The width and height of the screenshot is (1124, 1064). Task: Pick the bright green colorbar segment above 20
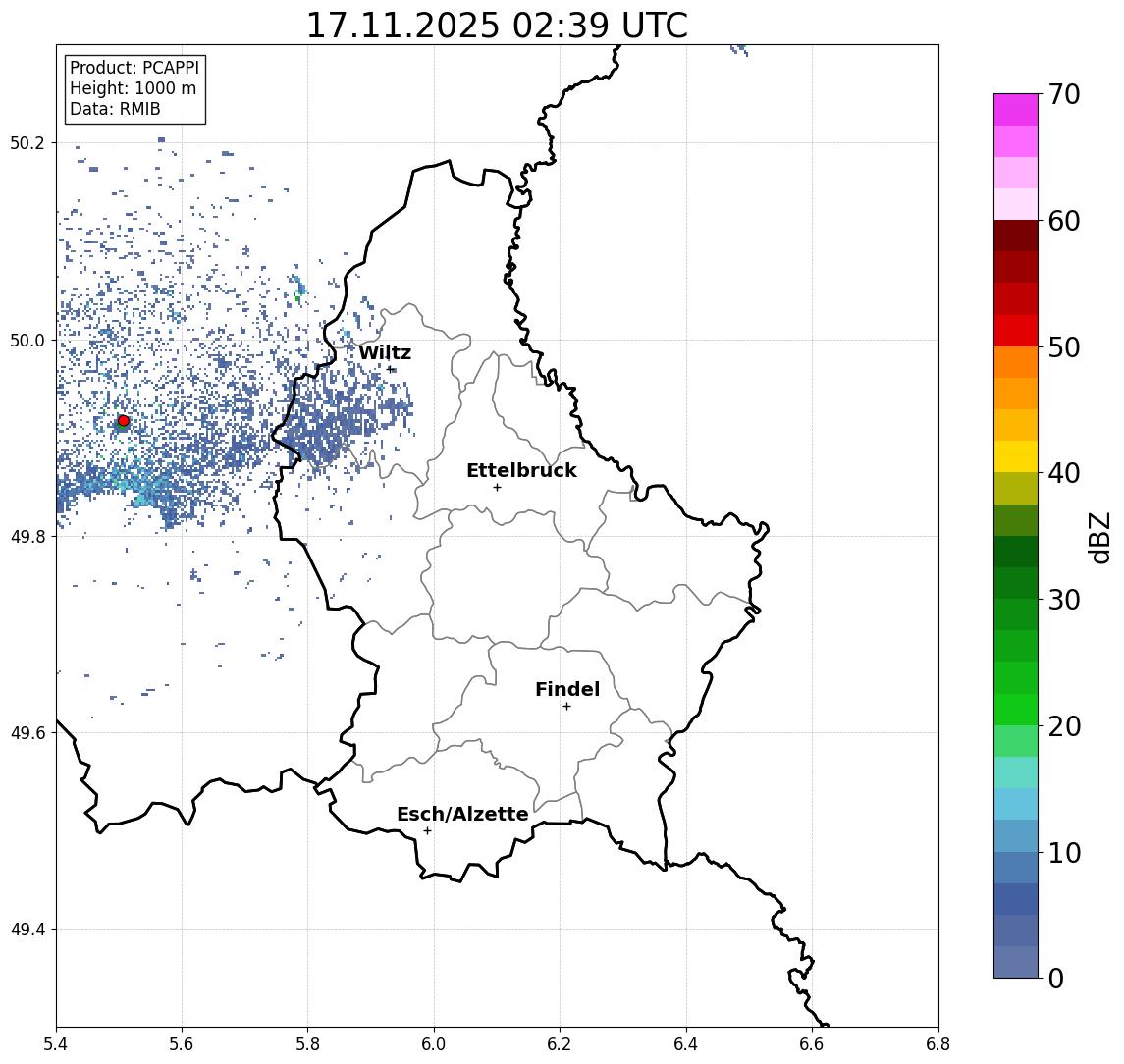1016,709
